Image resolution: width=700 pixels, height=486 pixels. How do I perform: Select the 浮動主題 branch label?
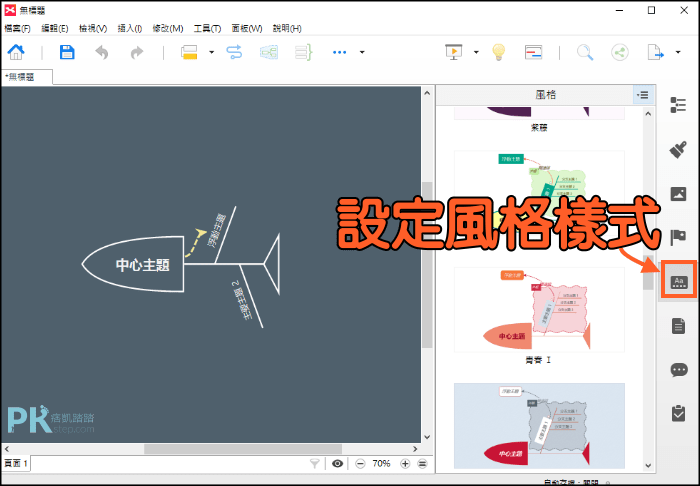[217, 230]
